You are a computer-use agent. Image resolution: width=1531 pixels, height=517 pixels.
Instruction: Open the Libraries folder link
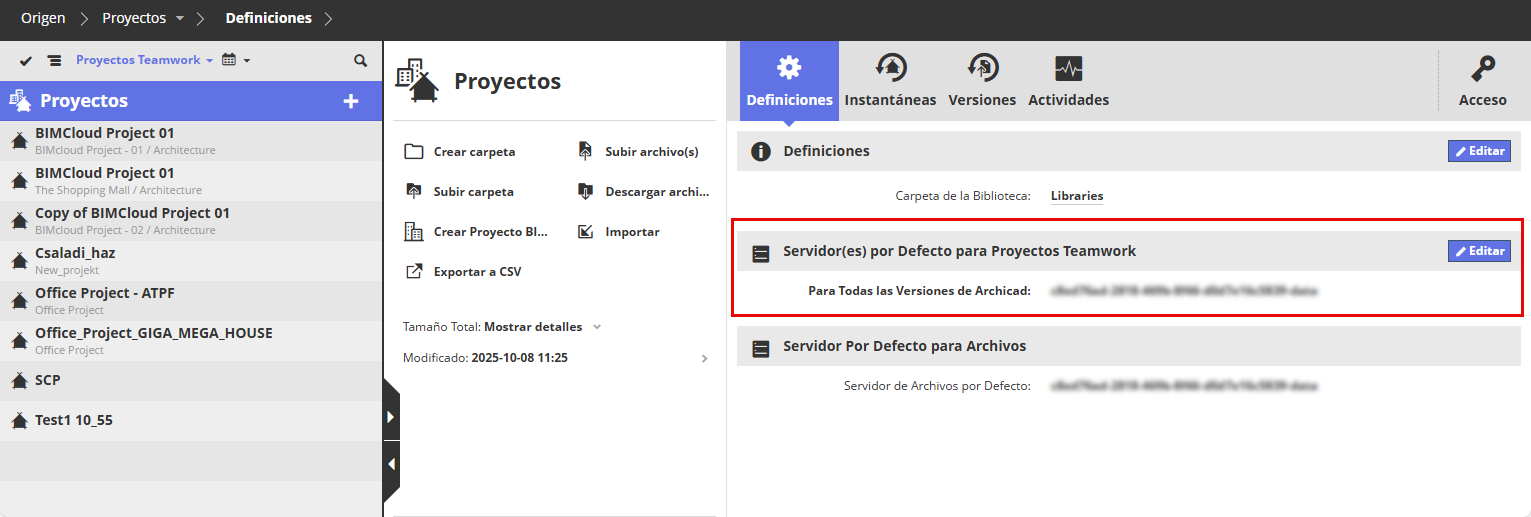(x=1077, y=196)
